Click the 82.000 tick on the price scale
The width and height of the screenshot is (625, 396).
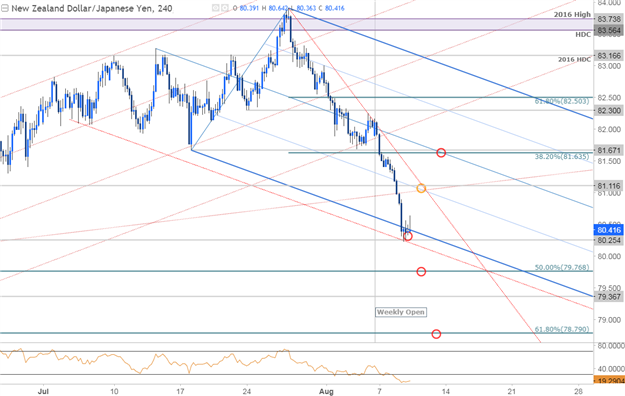coord(609,130)
